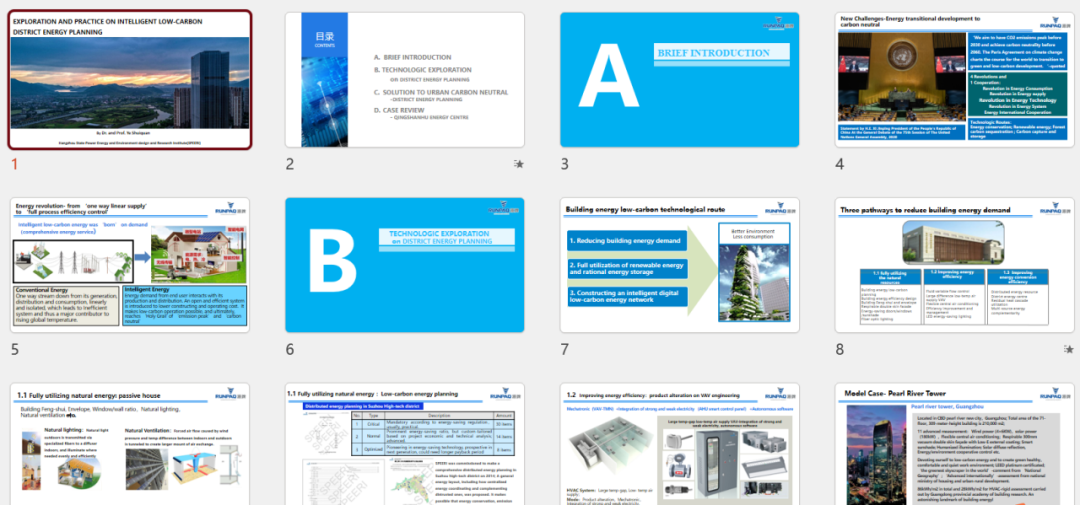Viewport: 1080px width, 505px height.
Task: Click slide number 7 label
Action: click(565, 350)
